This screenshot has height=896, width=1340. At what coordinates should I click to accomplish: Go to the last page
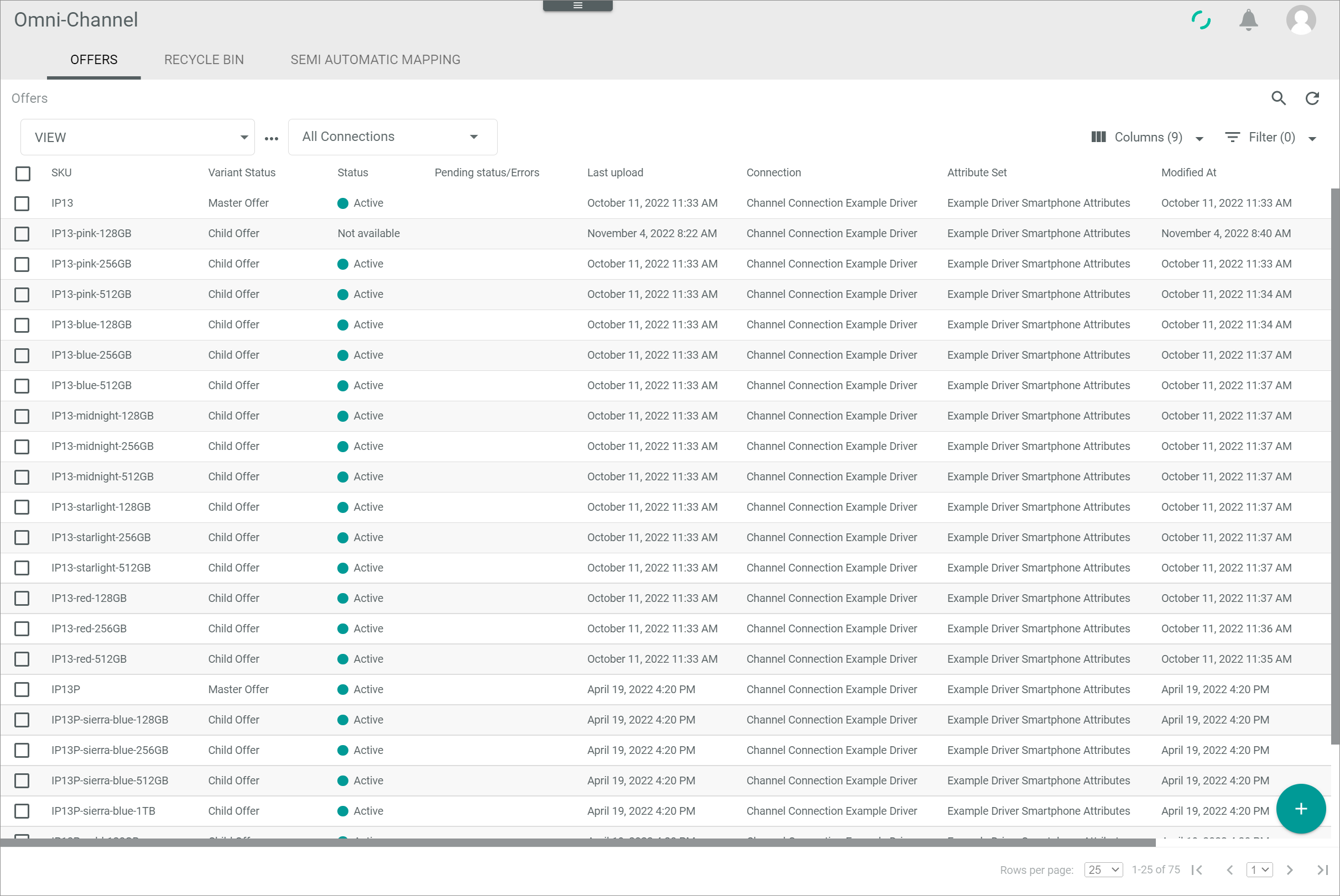(1322, 869)
